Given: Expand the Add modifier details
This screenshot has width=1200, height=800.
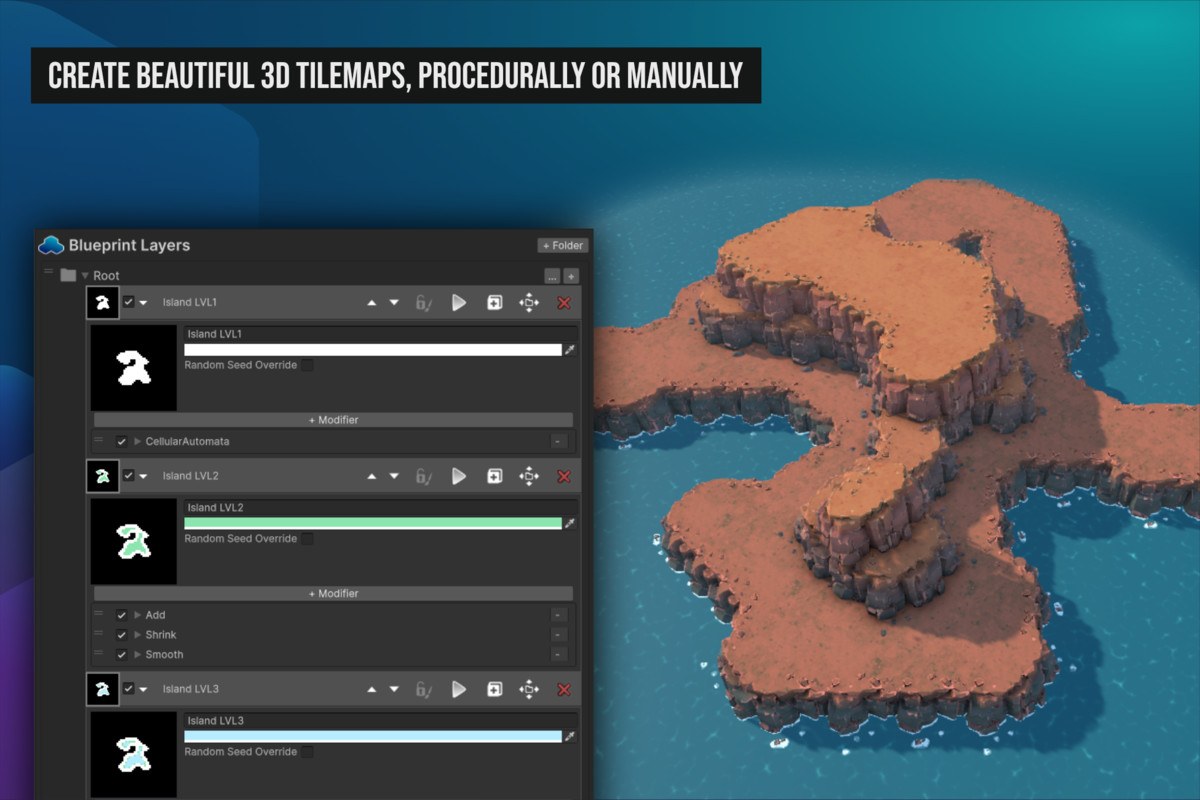Looking at the screenshot, I should coord(138,615).
